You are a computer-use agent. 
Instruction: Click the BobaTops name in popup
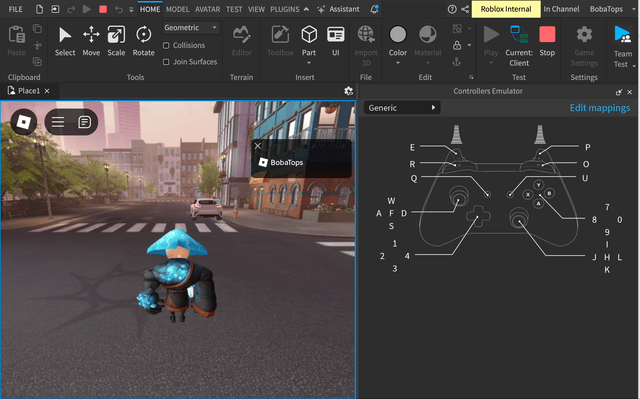click(x=287, y=162)
